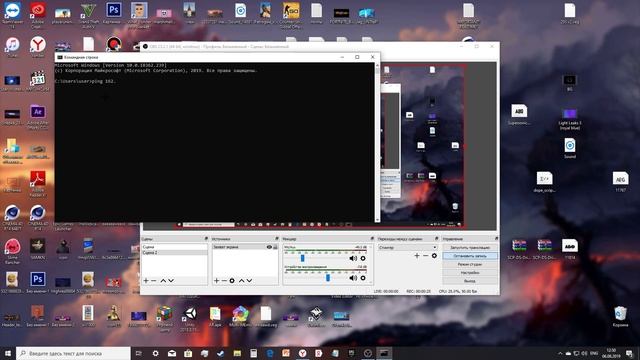Click the command prompt vertical scrollbar
640x360 pixels.
377,142
